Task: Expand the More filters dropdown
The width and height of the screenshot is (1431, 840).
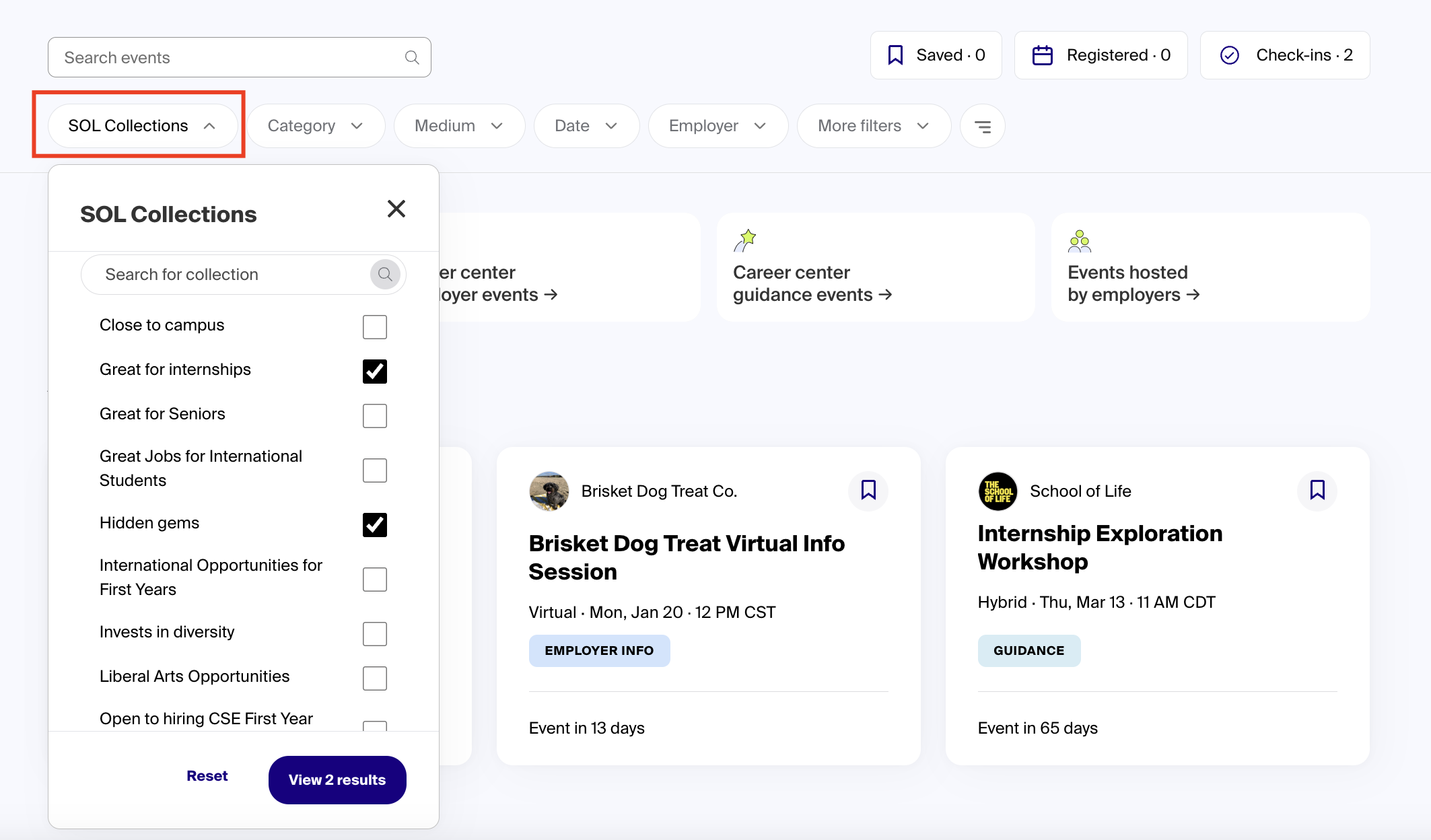Action: coord(874,126)
